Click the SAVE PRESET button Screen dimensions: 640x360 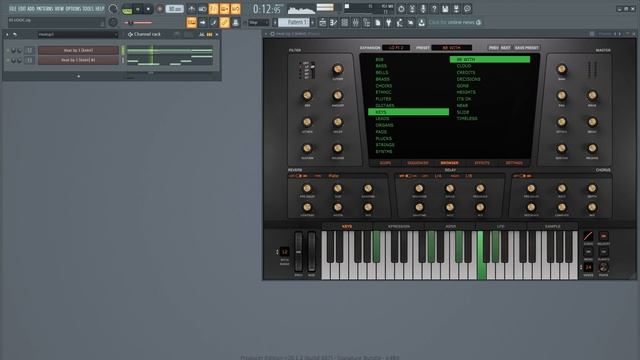pyautogui.click(x=527, y=48)
